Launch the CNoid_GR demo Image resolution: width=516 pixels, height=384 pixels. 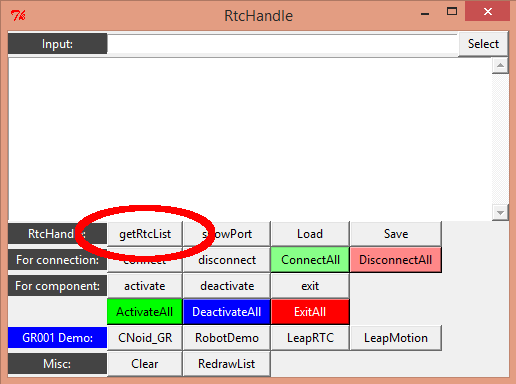point(145,338)
